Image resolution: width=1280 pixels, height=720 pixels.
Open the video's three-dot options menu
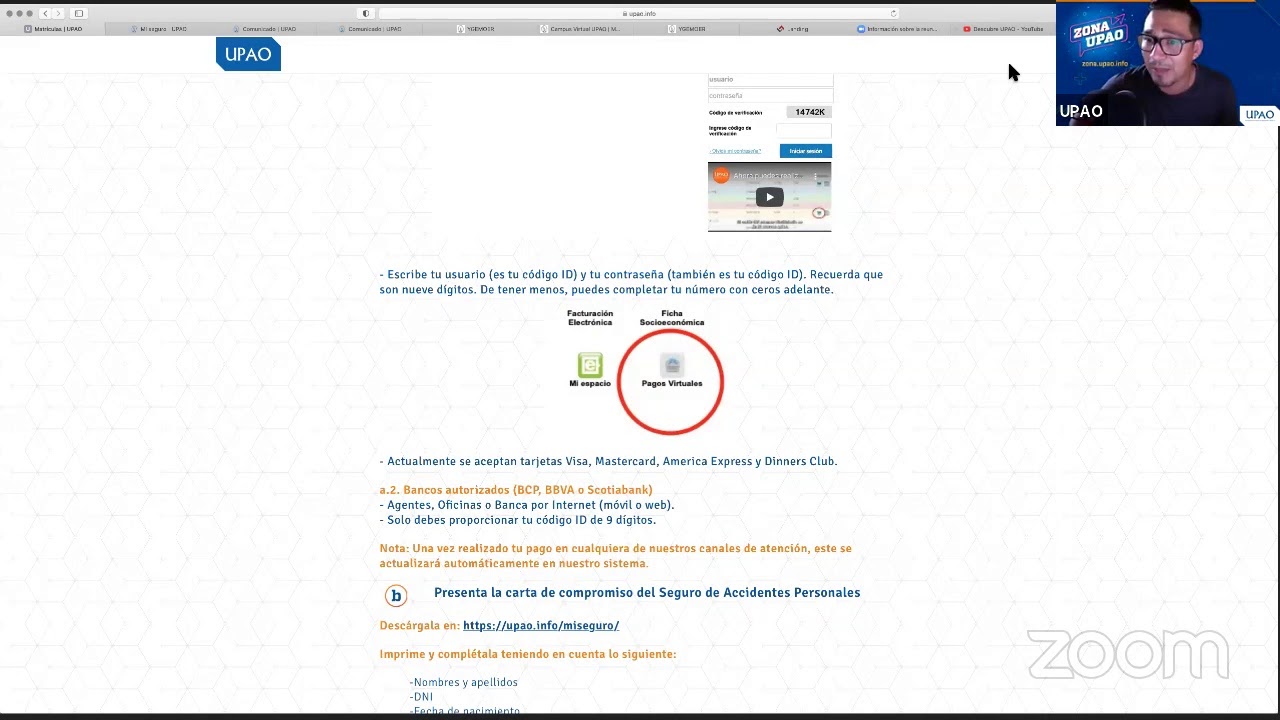coord(816,176)
